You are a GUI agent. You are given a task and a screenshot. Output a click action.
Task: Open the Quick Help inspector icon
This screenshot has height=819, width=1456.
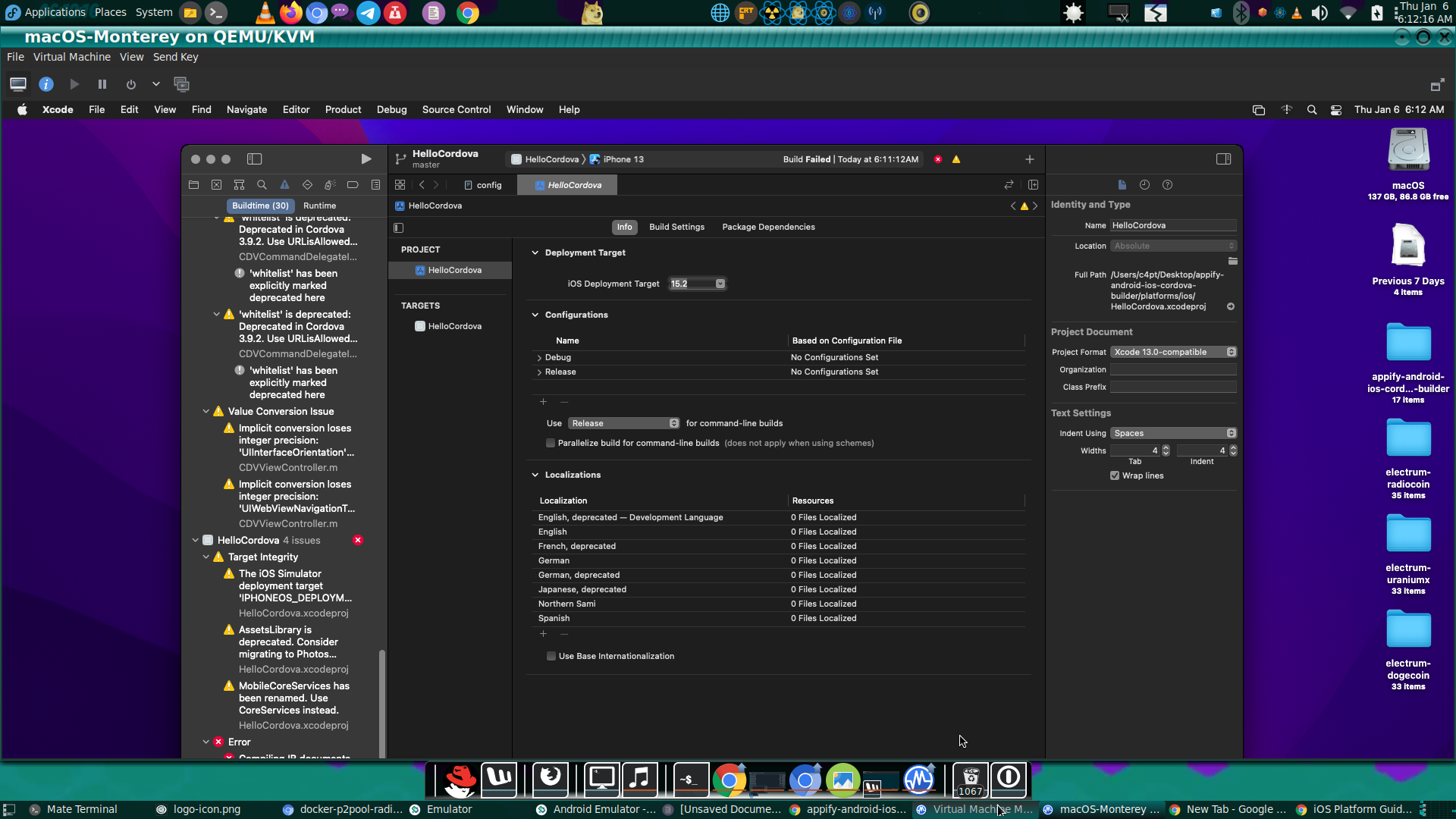pyautogui.click(x=1167, y=185)
